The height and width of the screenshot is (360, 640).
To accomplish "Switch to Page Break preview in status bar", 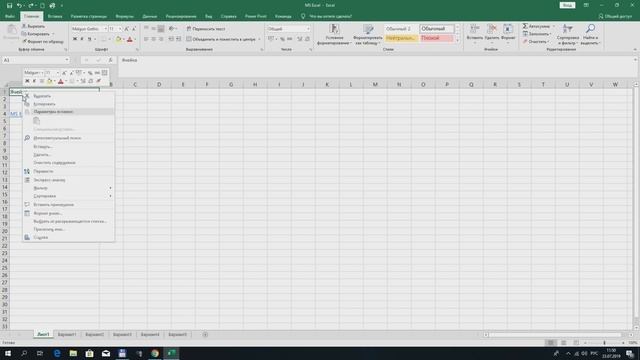I will point(576,343).
